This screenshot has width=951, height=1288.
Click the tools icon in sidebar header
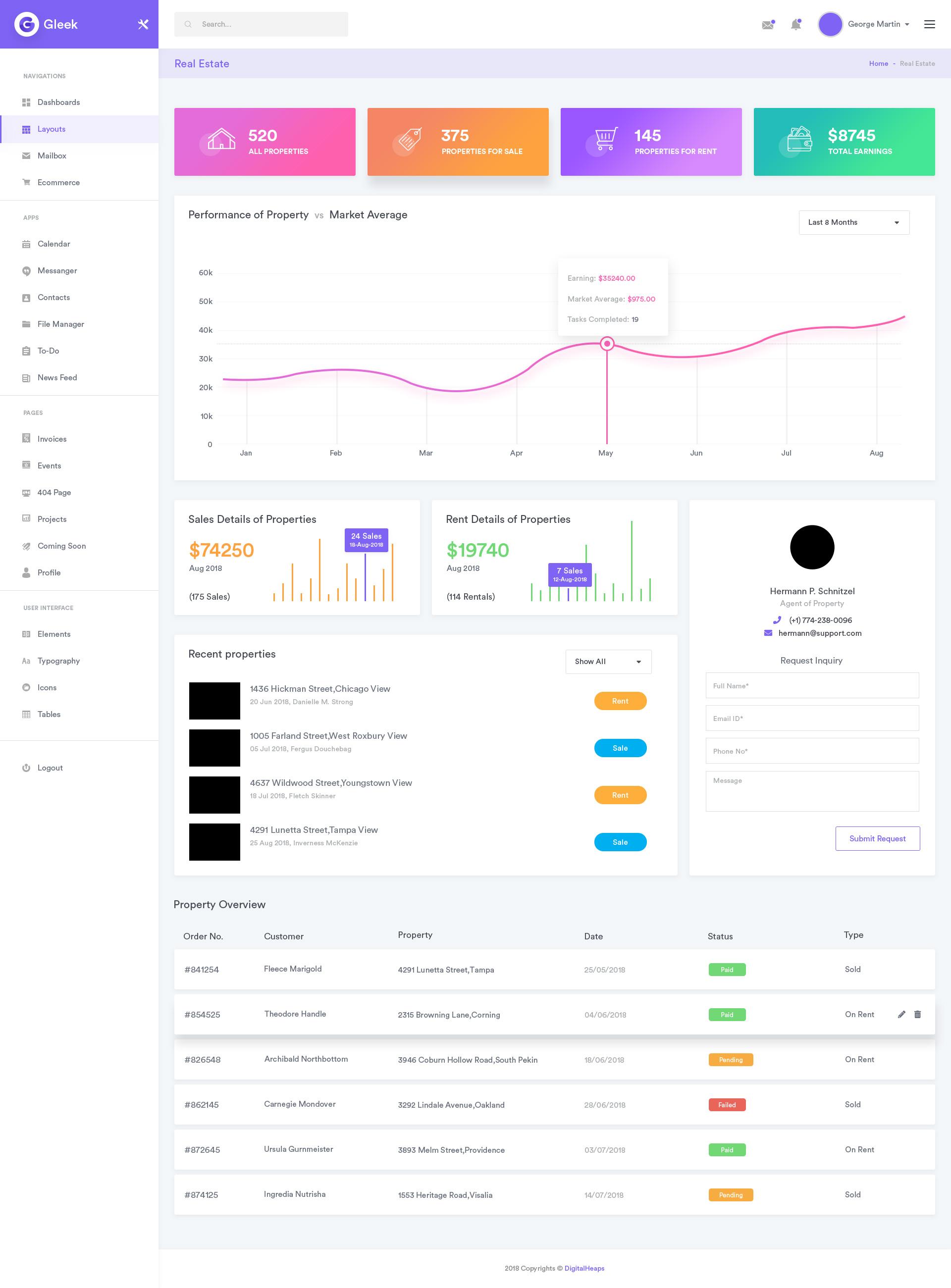(x=143, y=24)
